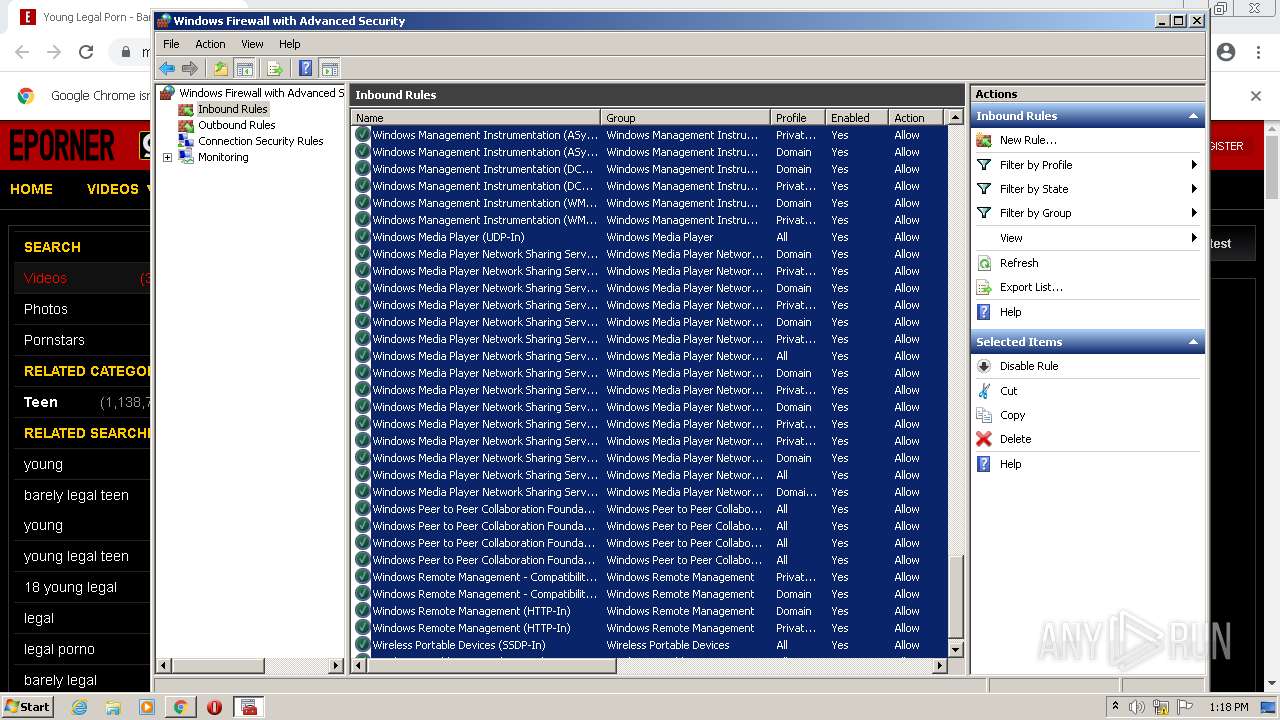Expand the View submenu arrow in Actions pane
This screenshot has width=1280, height=720.
pos(1193,238)
